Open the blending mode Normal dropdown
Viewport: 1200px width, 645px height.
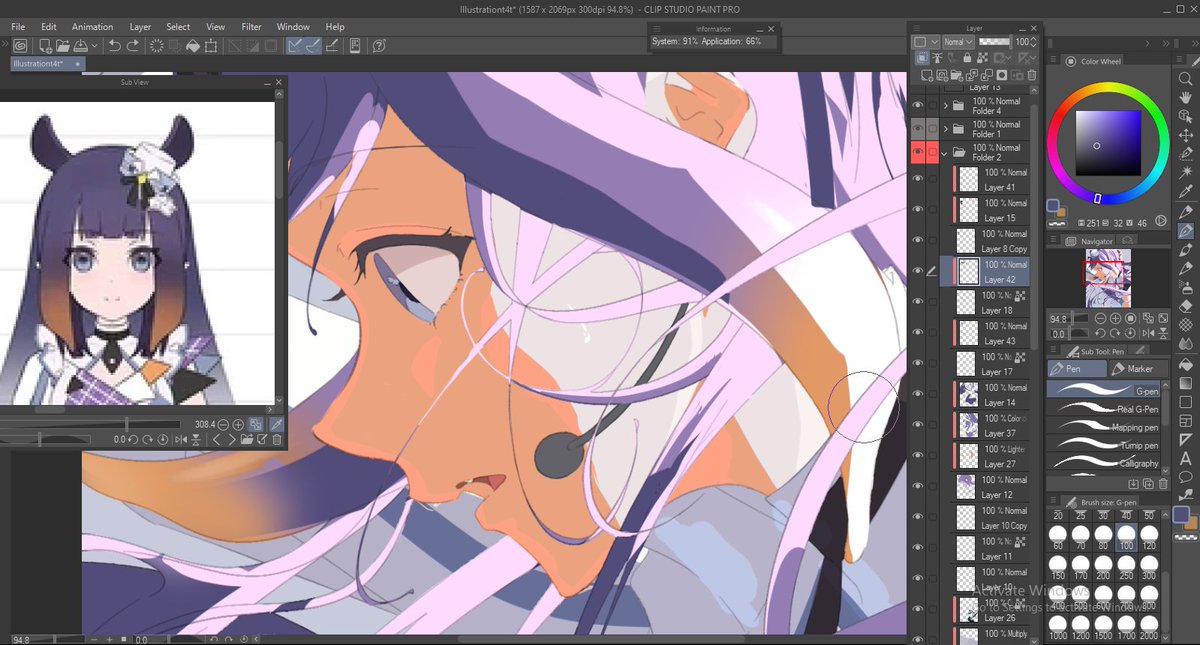(x=957, y=42)
